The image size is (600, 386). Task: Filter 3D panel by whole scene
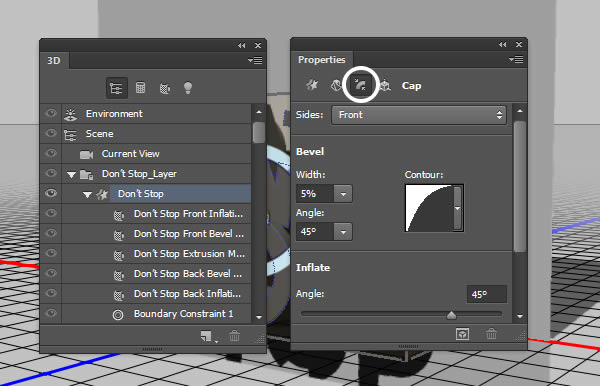coord(116,88)
